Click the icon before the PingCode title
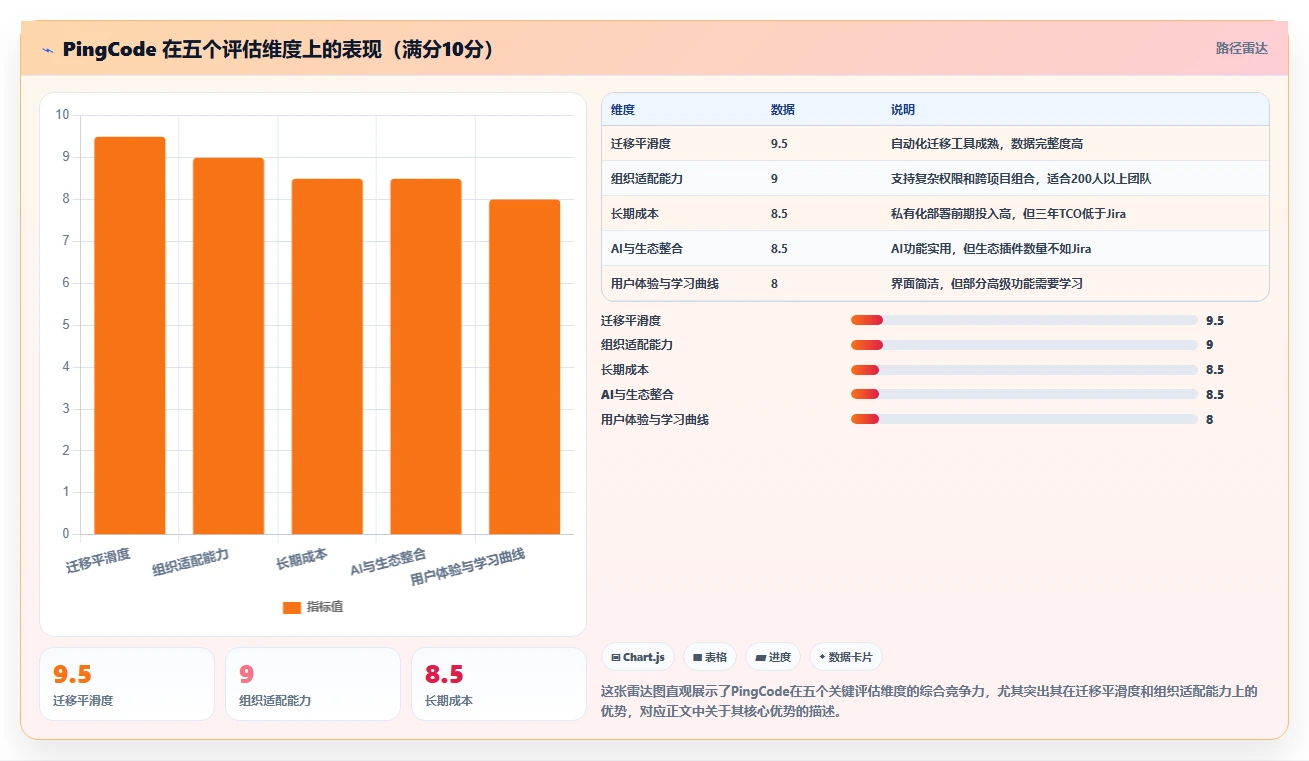The width and height of the screenshot is (1309, 761). pos(47,50)
